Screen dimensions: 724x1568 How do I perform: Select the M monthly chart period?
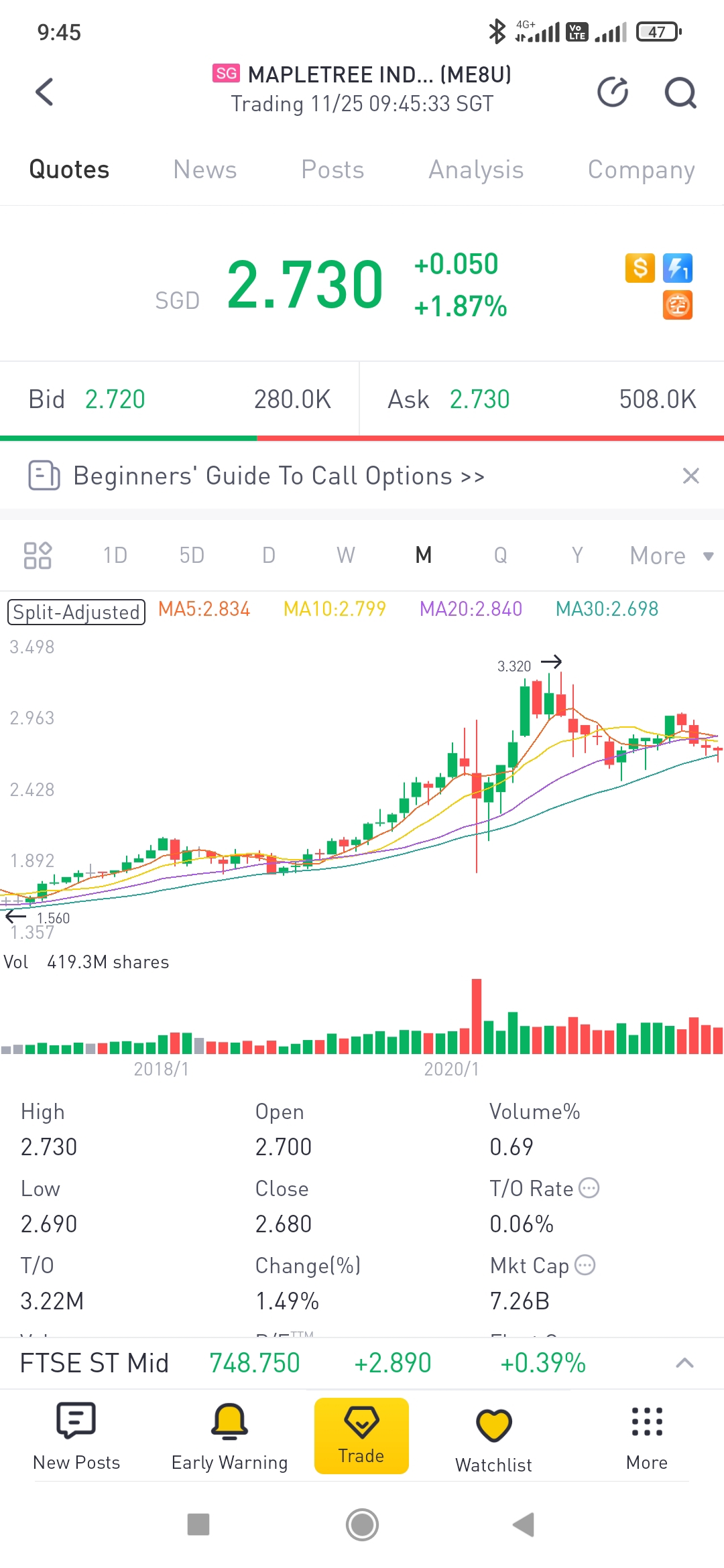(x=424, y=556)
